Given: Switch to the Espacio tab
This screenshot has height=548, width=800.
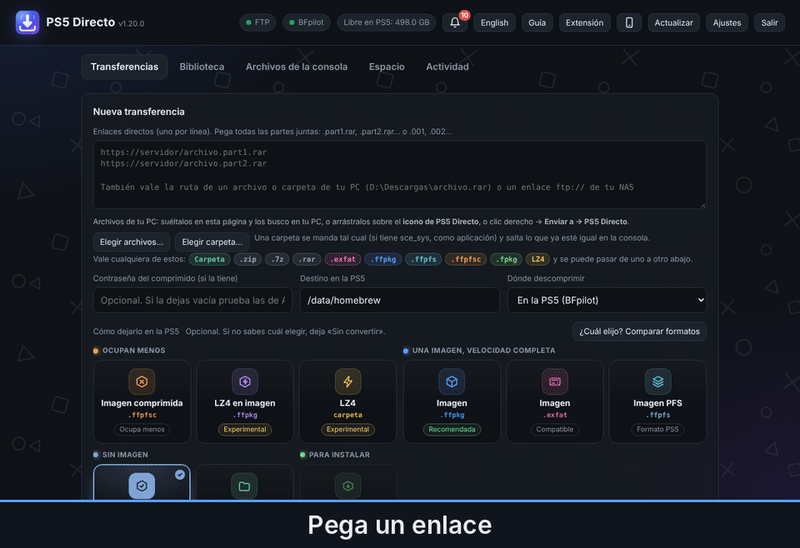Looking at the screenshot, I should click(x=387, y=67).
